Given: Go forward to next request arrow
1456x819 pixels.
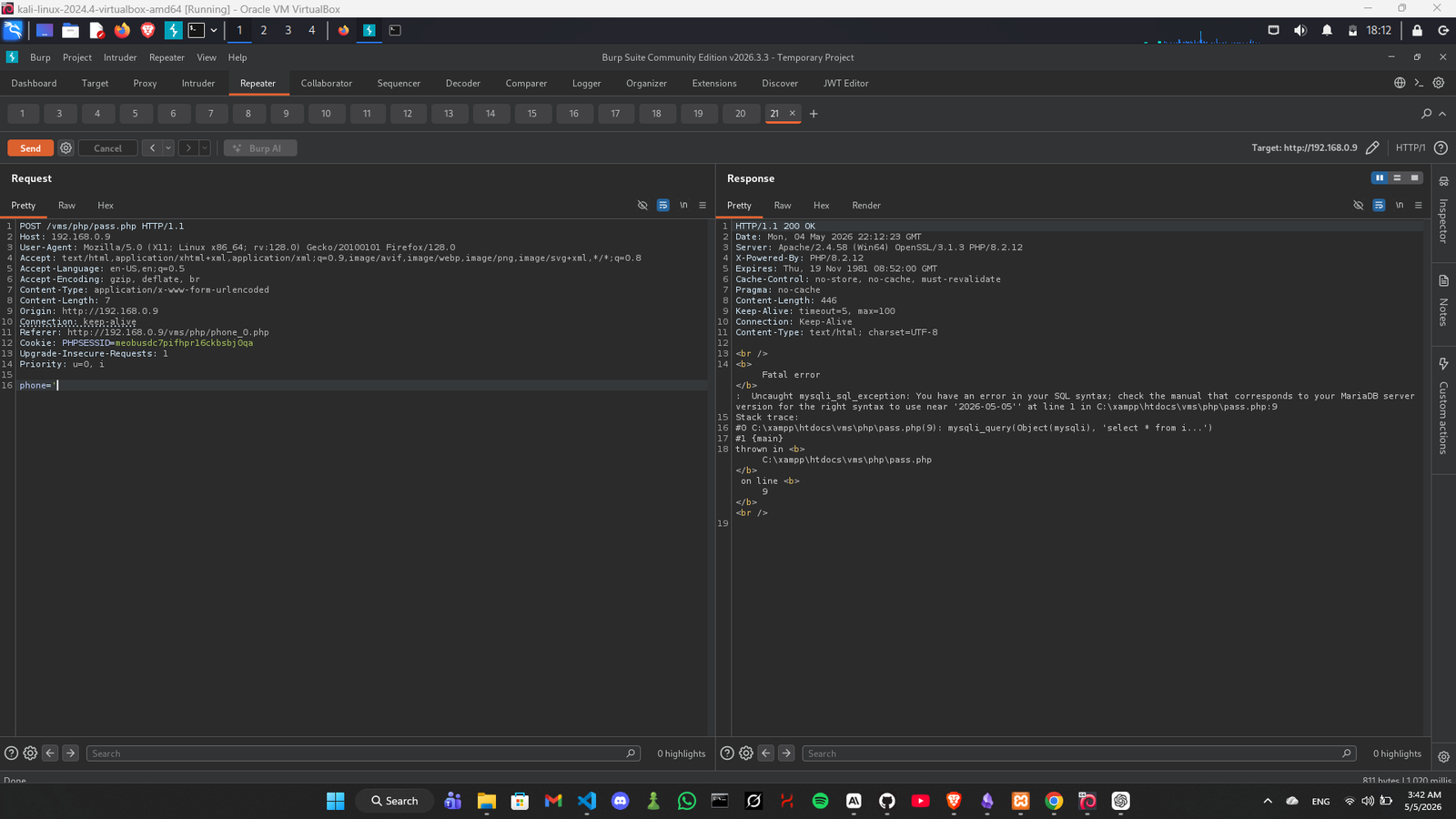Looking at the screenshot, I should [x=188, y=148].
